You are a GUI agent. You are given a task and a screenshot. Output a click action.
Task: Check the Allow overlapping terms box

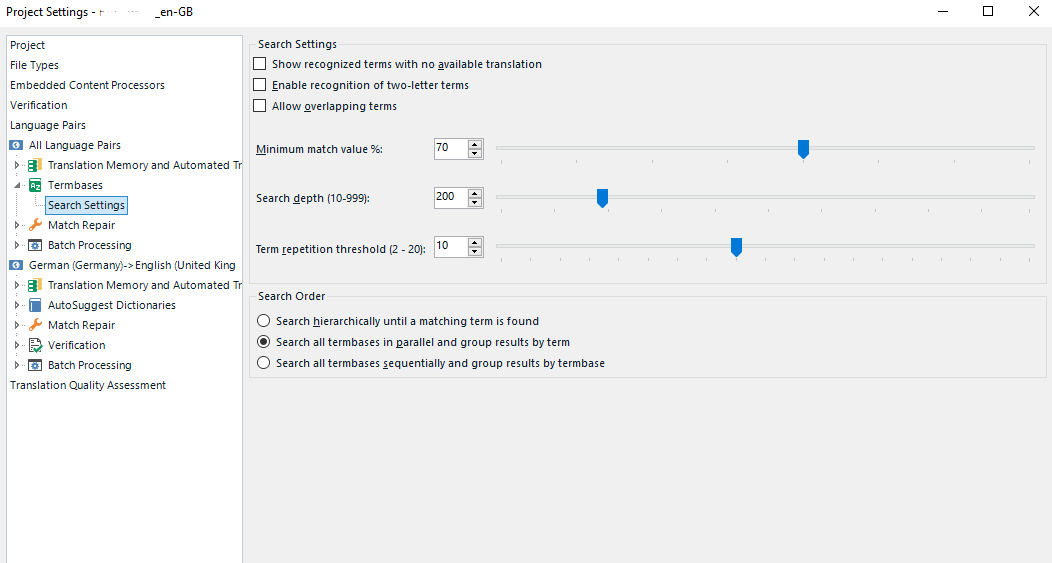click(260, 106)
